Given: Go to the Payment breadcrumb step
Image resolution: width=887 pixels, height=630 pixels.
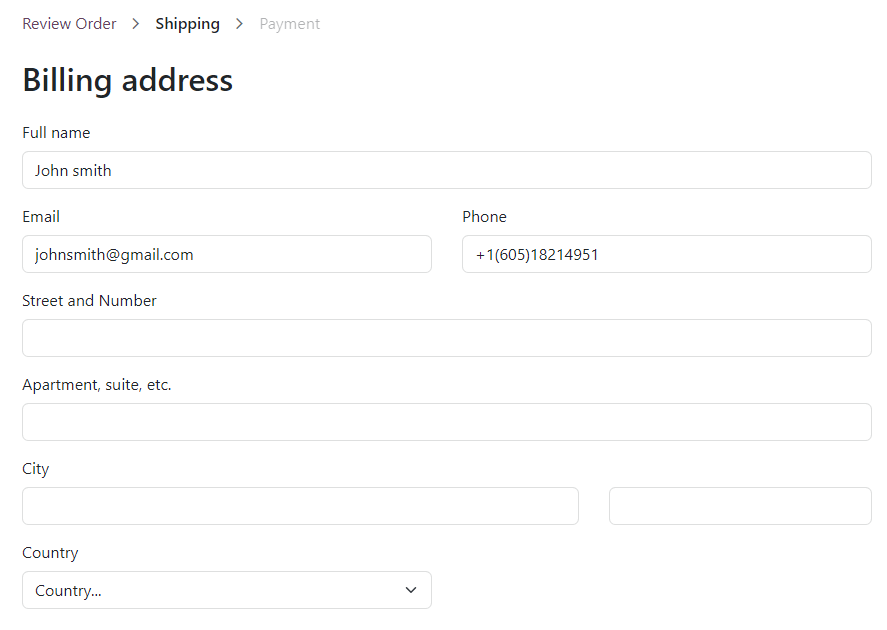Looking at the screenshot, I should [290, 24].
